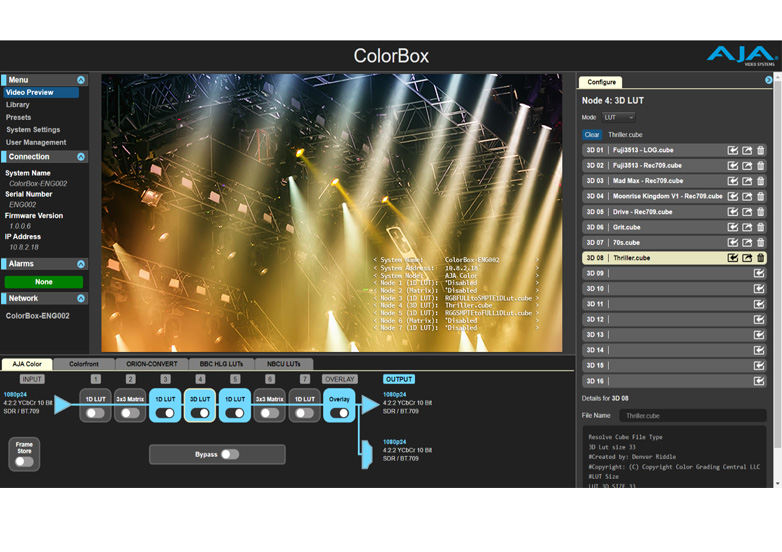Export the 3D 08 Thriller.cube LUT
Viewport: 782px width, 552px height.
pos(747,258)
